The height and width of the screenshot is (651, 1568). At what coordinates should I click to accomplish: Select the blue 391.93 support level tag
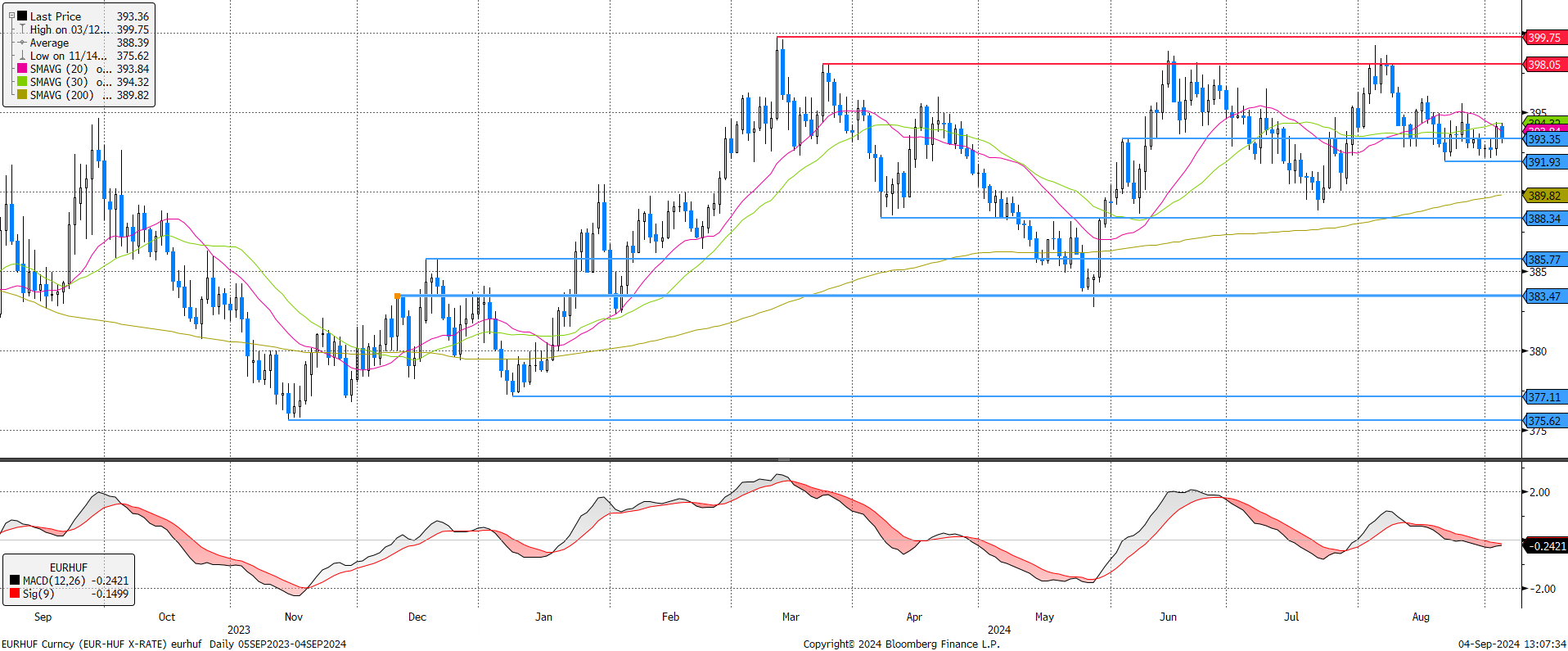[x=1544, y=162]
